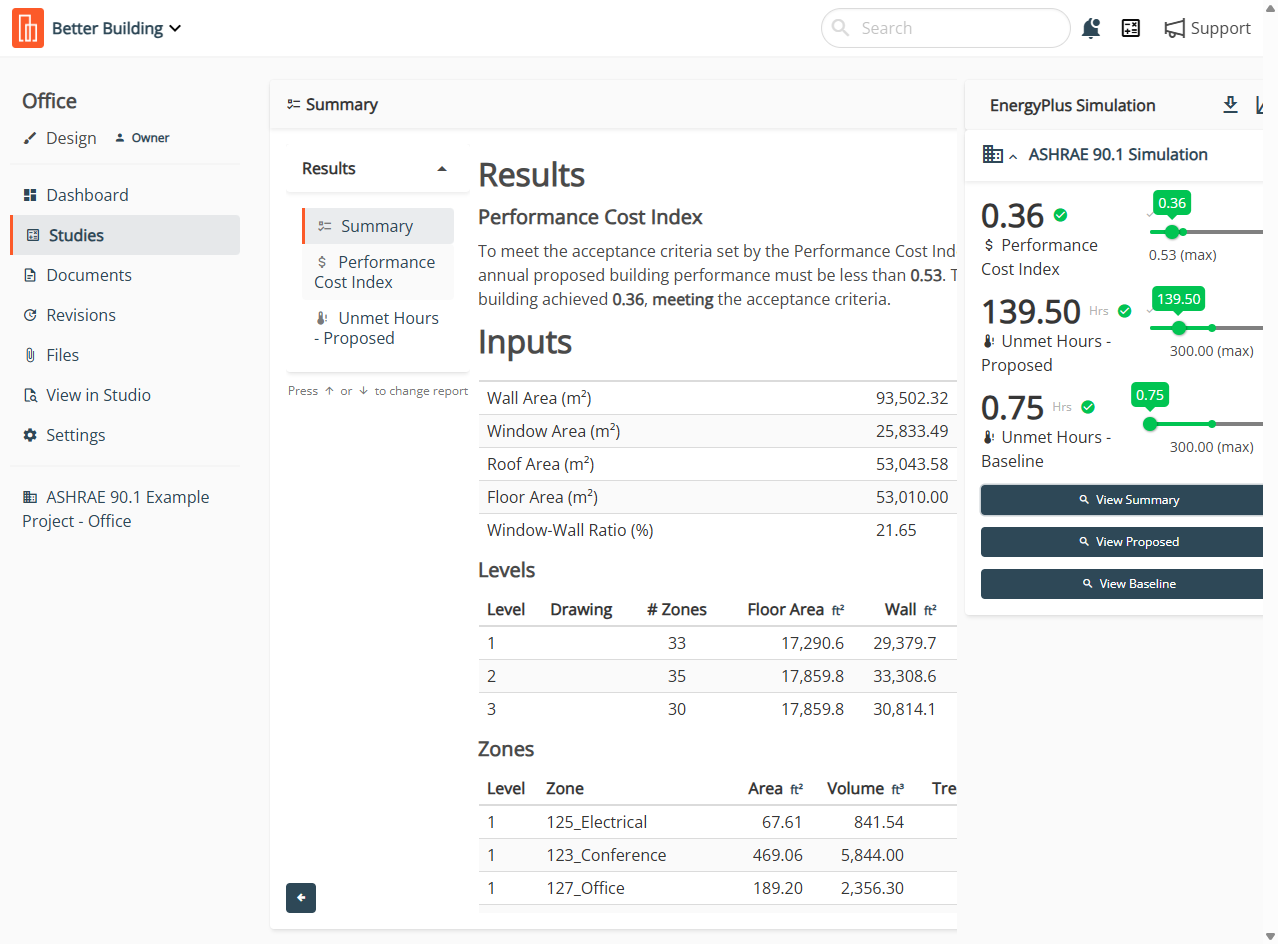The image size is (1278, 944).
Task: Collapse the Results section expander
Action: tap(442, 169)
